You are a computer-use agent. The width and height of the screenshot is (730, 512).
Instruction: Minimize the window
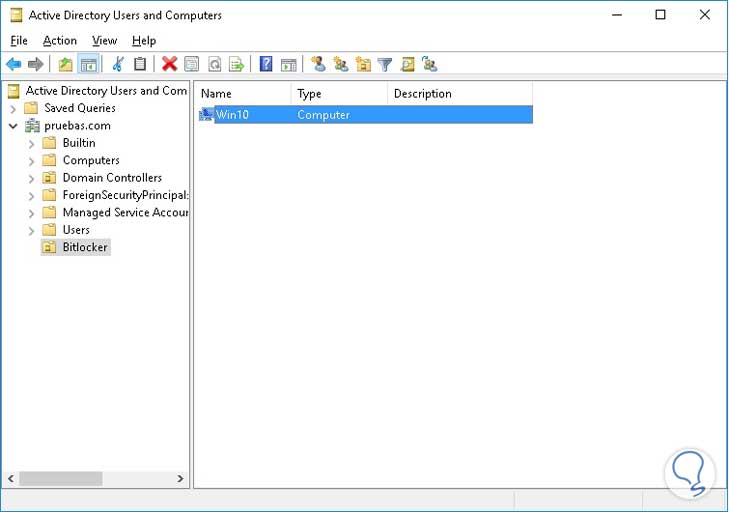[617, 15]
